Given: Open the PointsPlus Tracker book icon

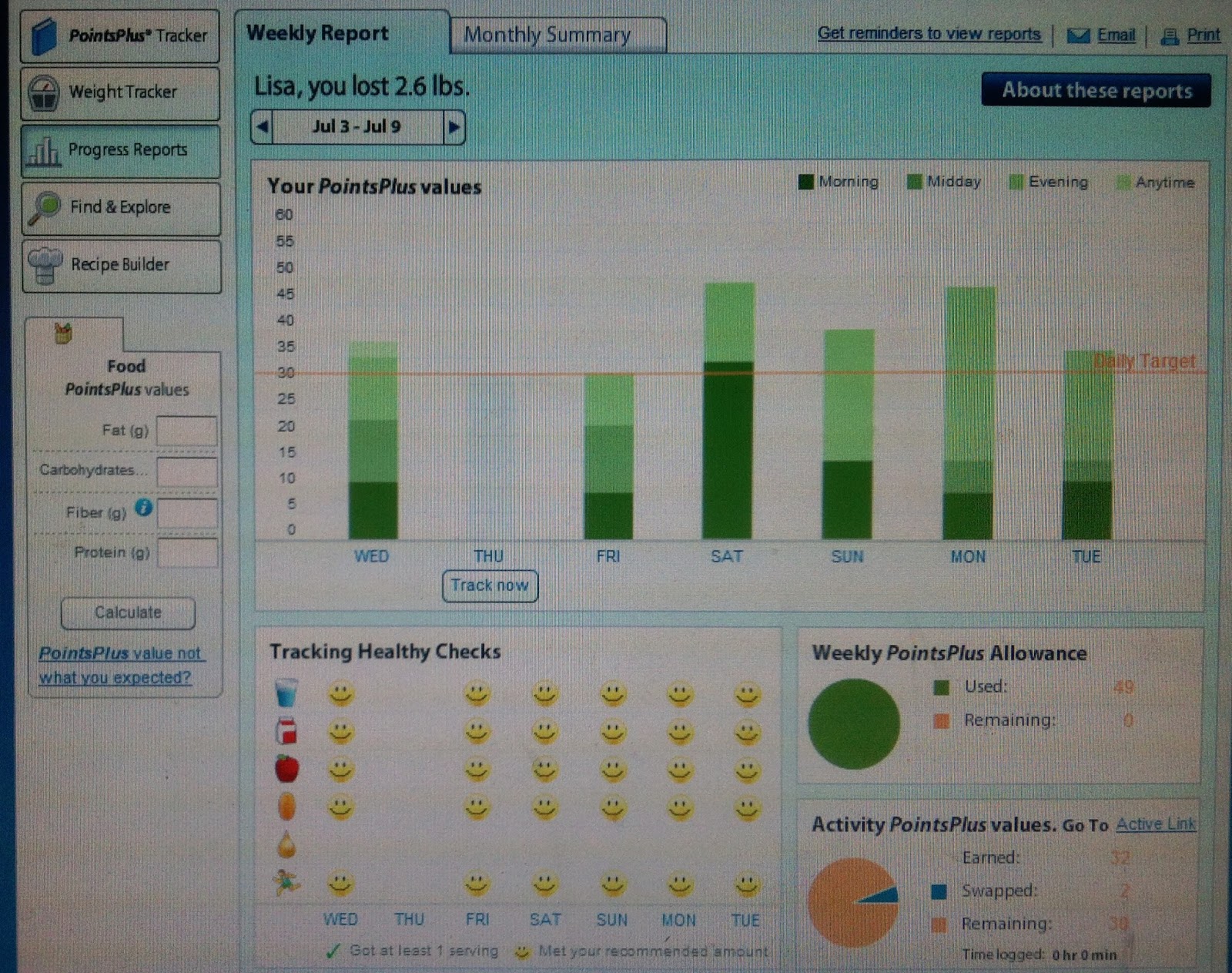Looking at the screenshot, I should click(x=44, y=35).
